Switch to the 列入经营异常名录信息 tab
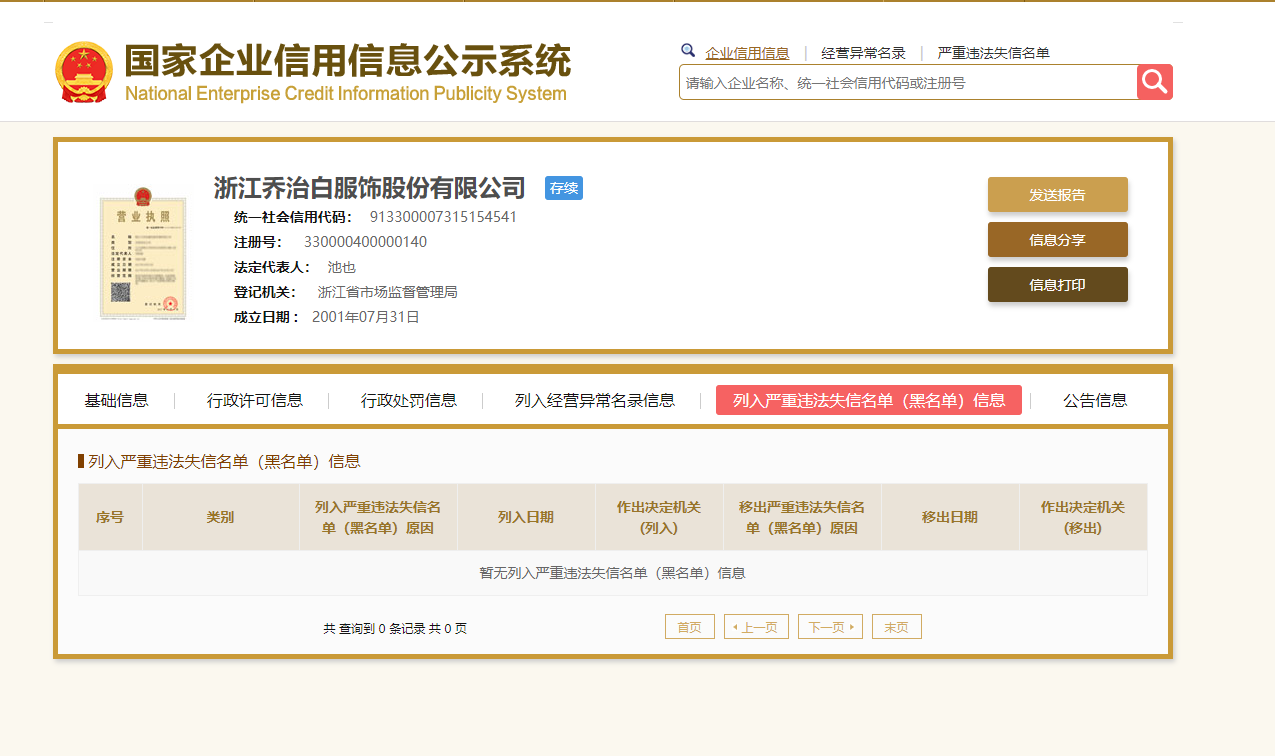Image resolution: width=1275 pixels, height=756 pixels. pyautogui.click(x=595, y=400)
